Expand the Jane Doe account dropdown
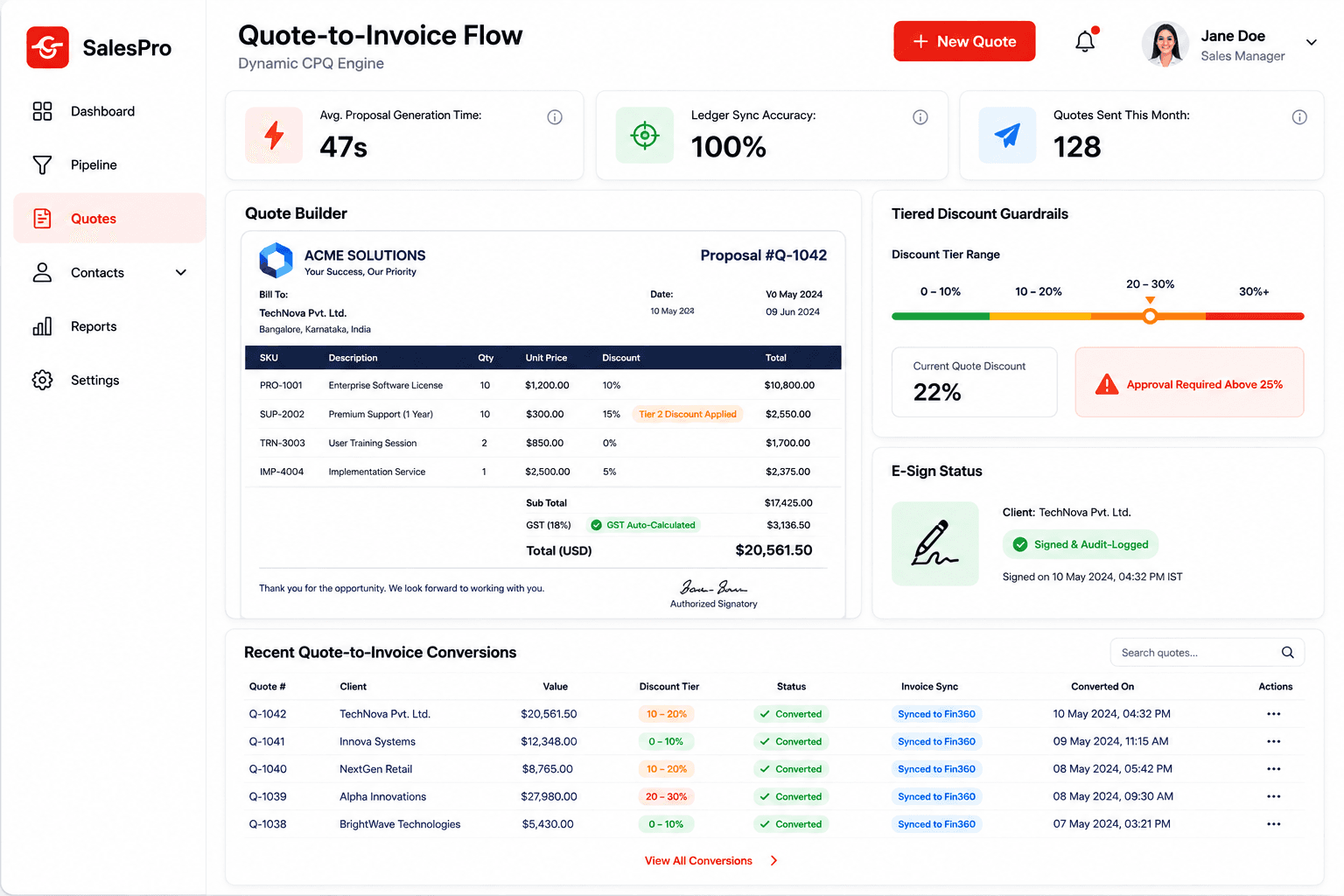The width and height of the screenshot is (1344, 896). coord(1311,42)
